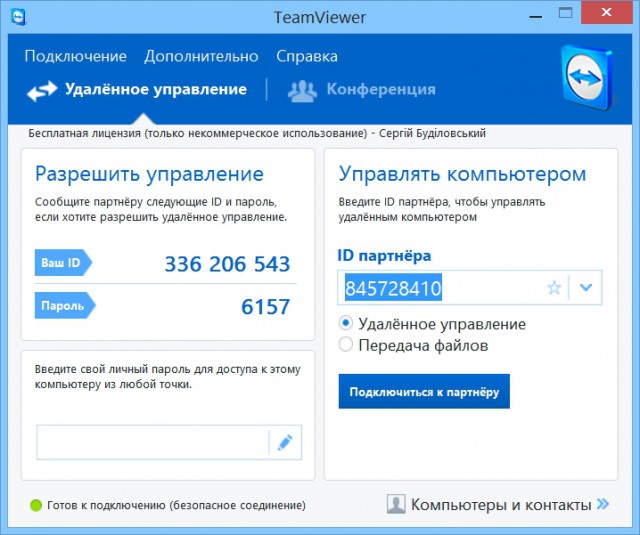Open the Подключение menu
Screen dimensions: 640x535
pyautogui.click(x=76, y=56)
